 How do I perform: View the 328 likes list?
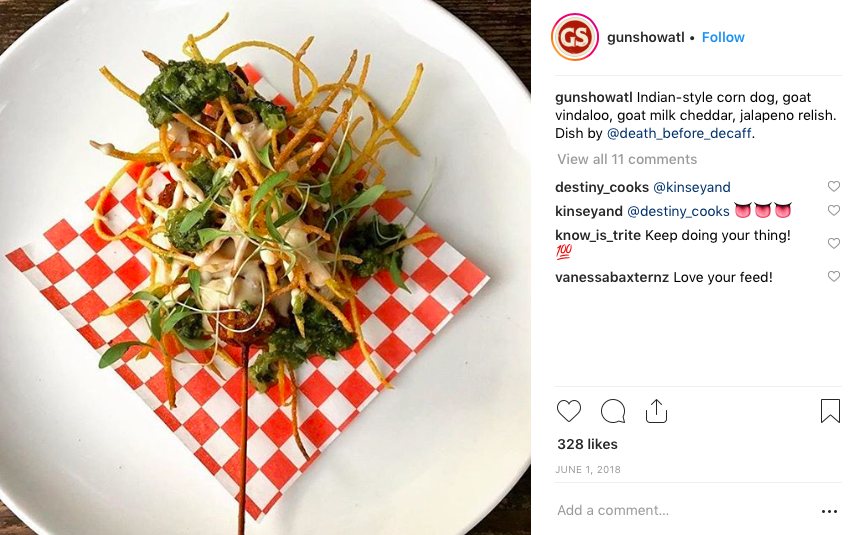[587, 444]
